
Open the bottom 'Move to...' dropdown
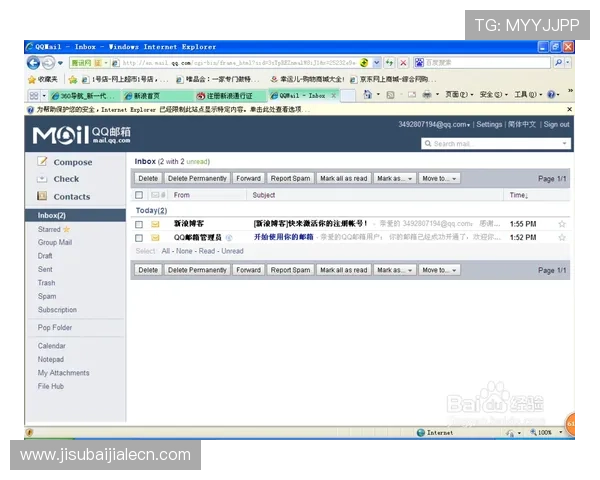point(438,270)
